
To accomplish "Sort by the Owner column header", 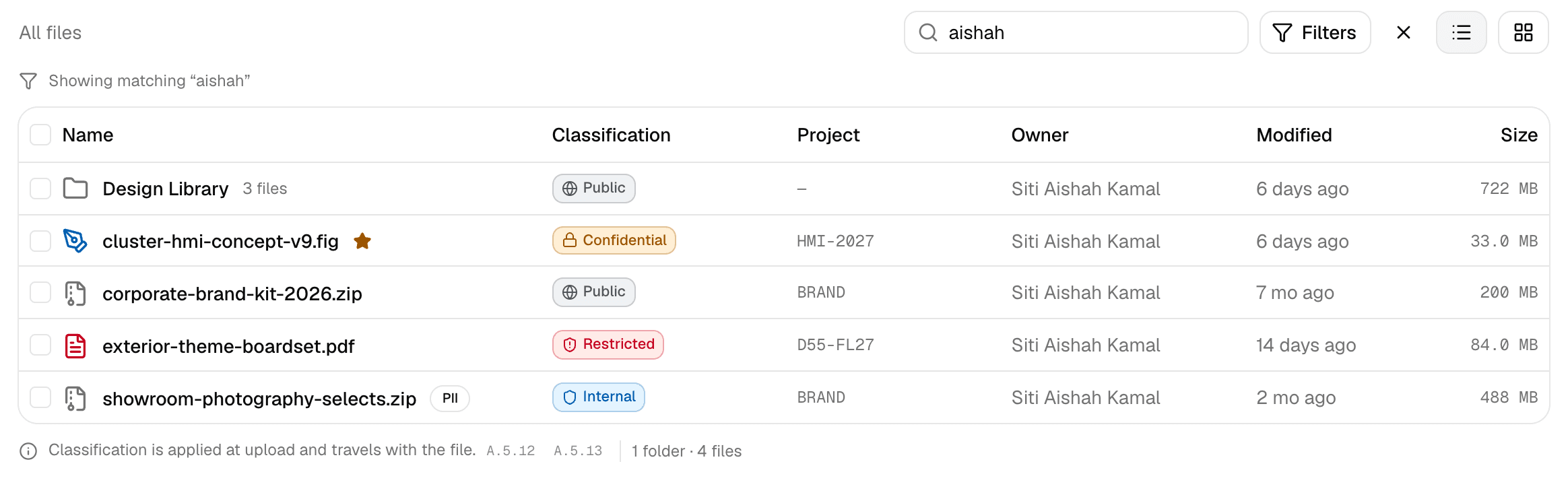I will [1040, 135].
